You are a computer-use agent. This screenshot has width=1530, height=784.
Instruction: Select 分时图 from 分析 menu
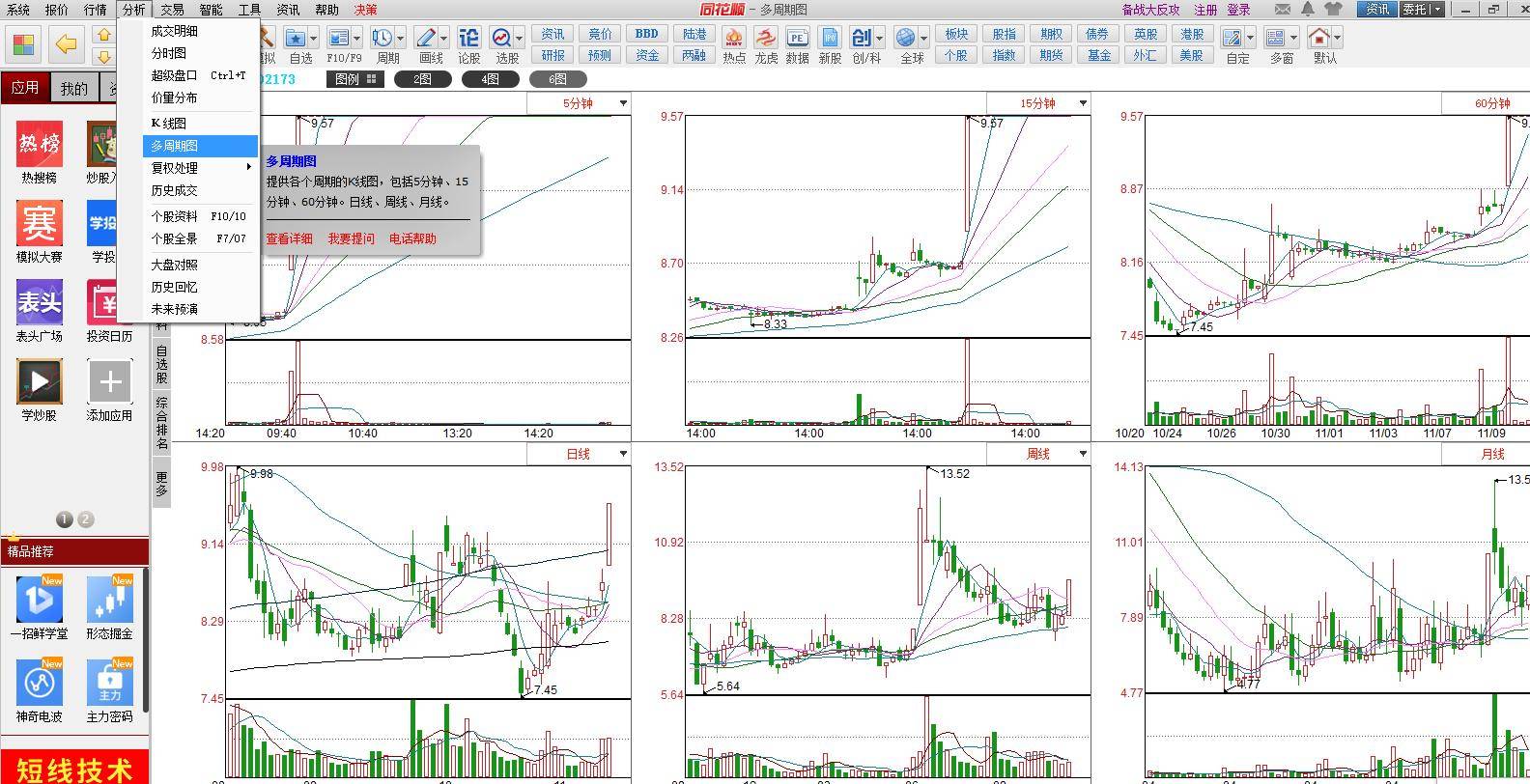201,53
